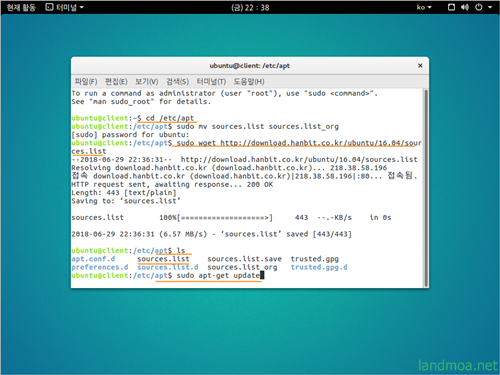
Task: Click the power icon in top bar
Action: tap(479, 7)
